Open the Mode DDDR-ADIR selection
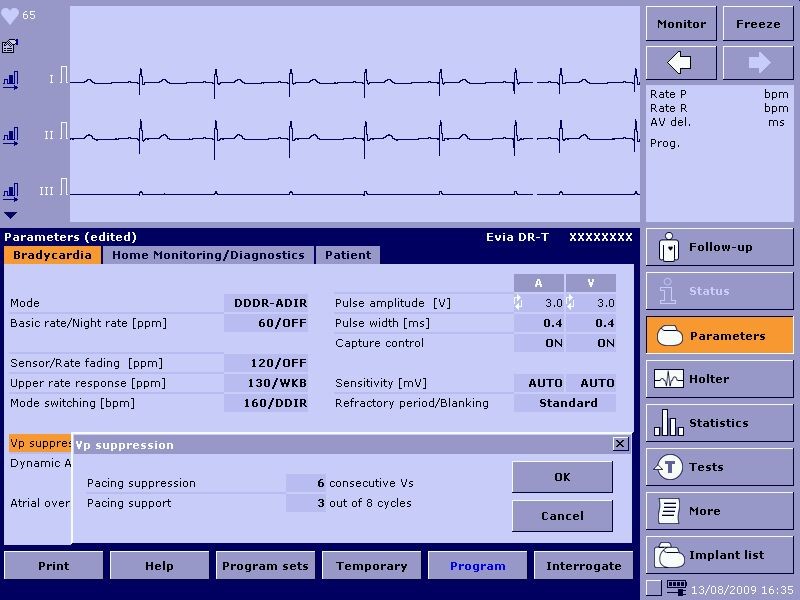The image size is (800, 600). pos(265,303)
